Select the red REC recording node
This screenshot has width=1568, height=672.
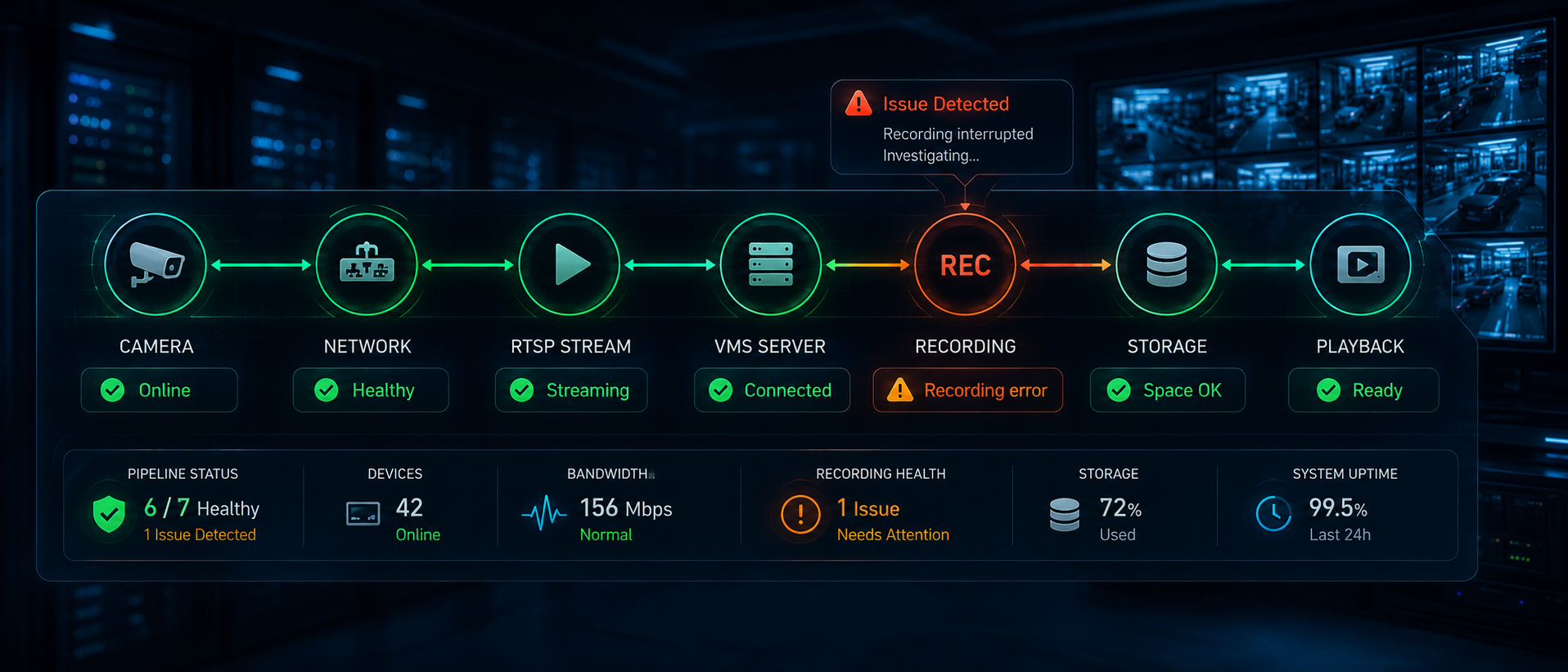tap(965, 264)
